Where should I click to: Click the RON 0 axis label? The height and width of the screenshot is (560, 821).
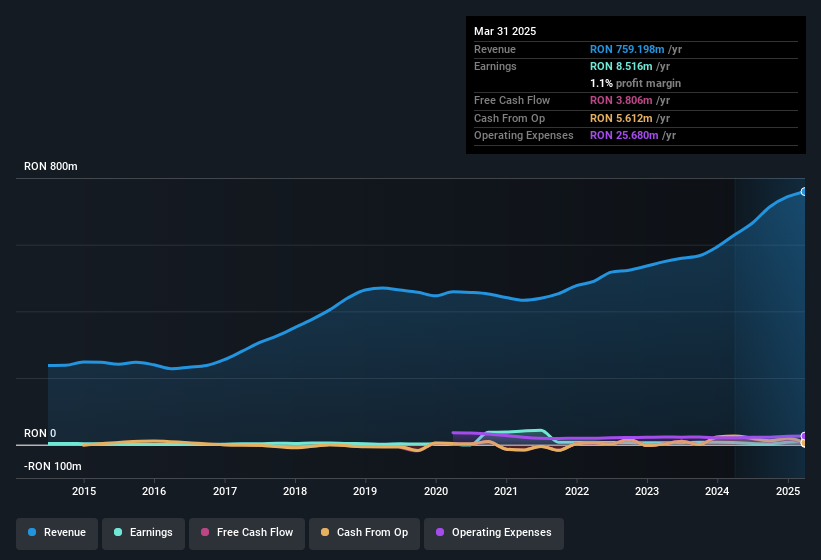tap(40, 433)
